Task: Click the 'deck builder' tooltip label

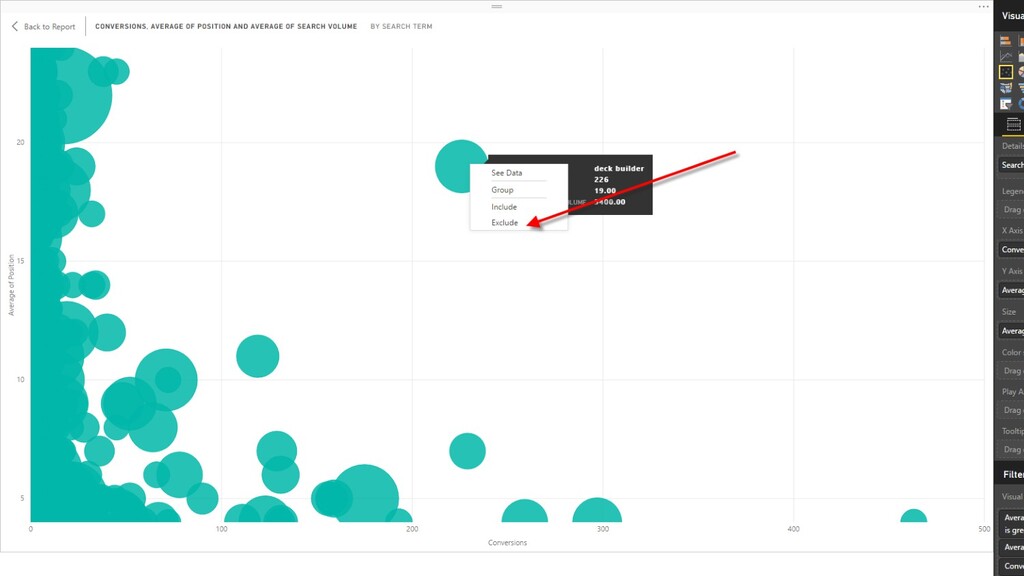Action: point(619,168)
